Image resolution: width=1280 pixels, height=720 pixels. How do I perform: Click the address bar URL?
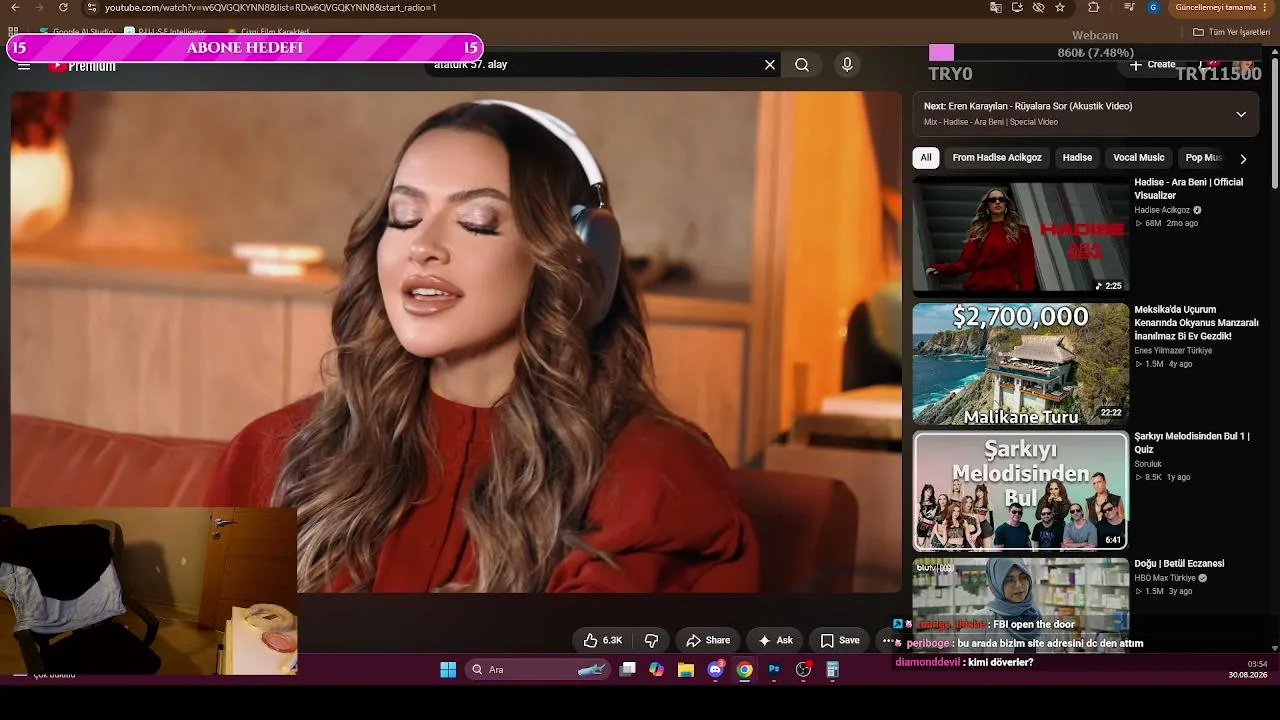pos(271,8)
